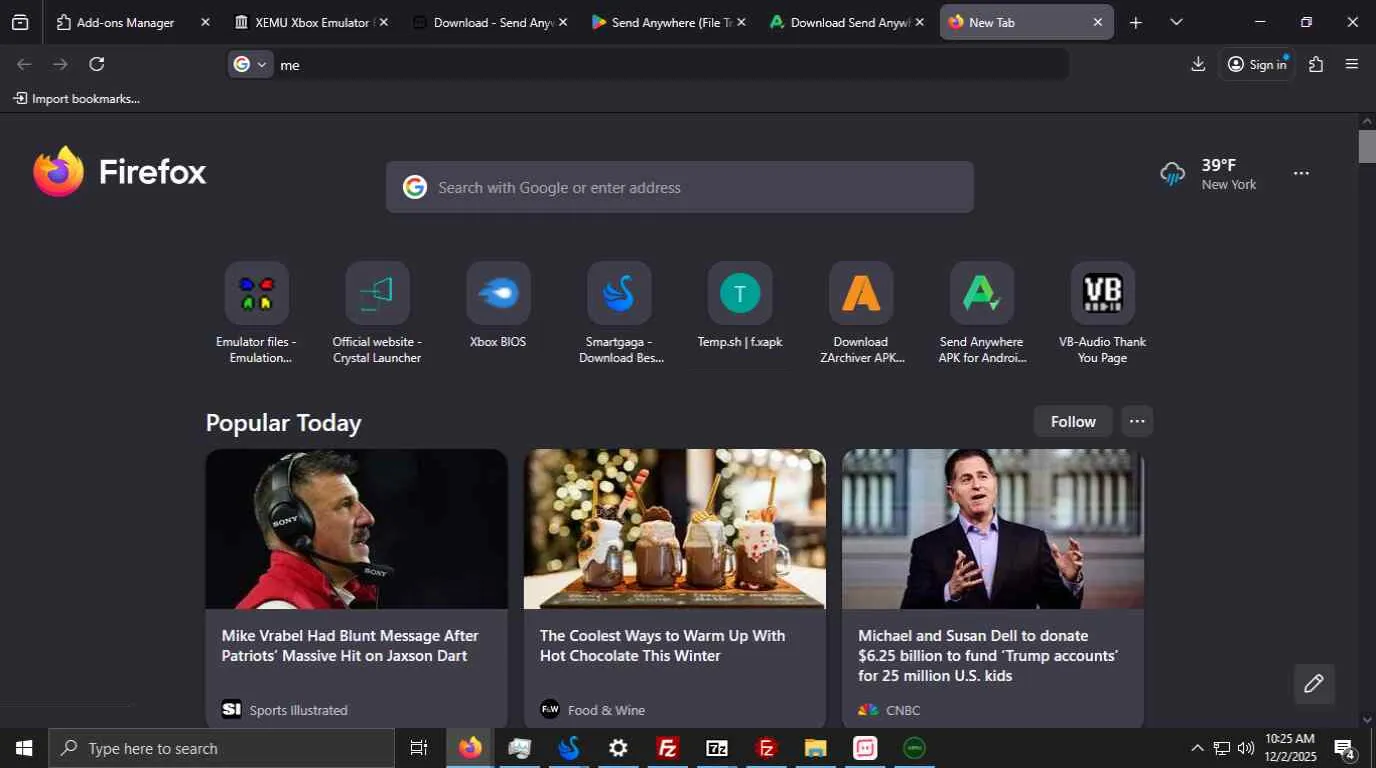
Task: Open the Download ZArchiver APK shortcut
Action: pos(861,313)
